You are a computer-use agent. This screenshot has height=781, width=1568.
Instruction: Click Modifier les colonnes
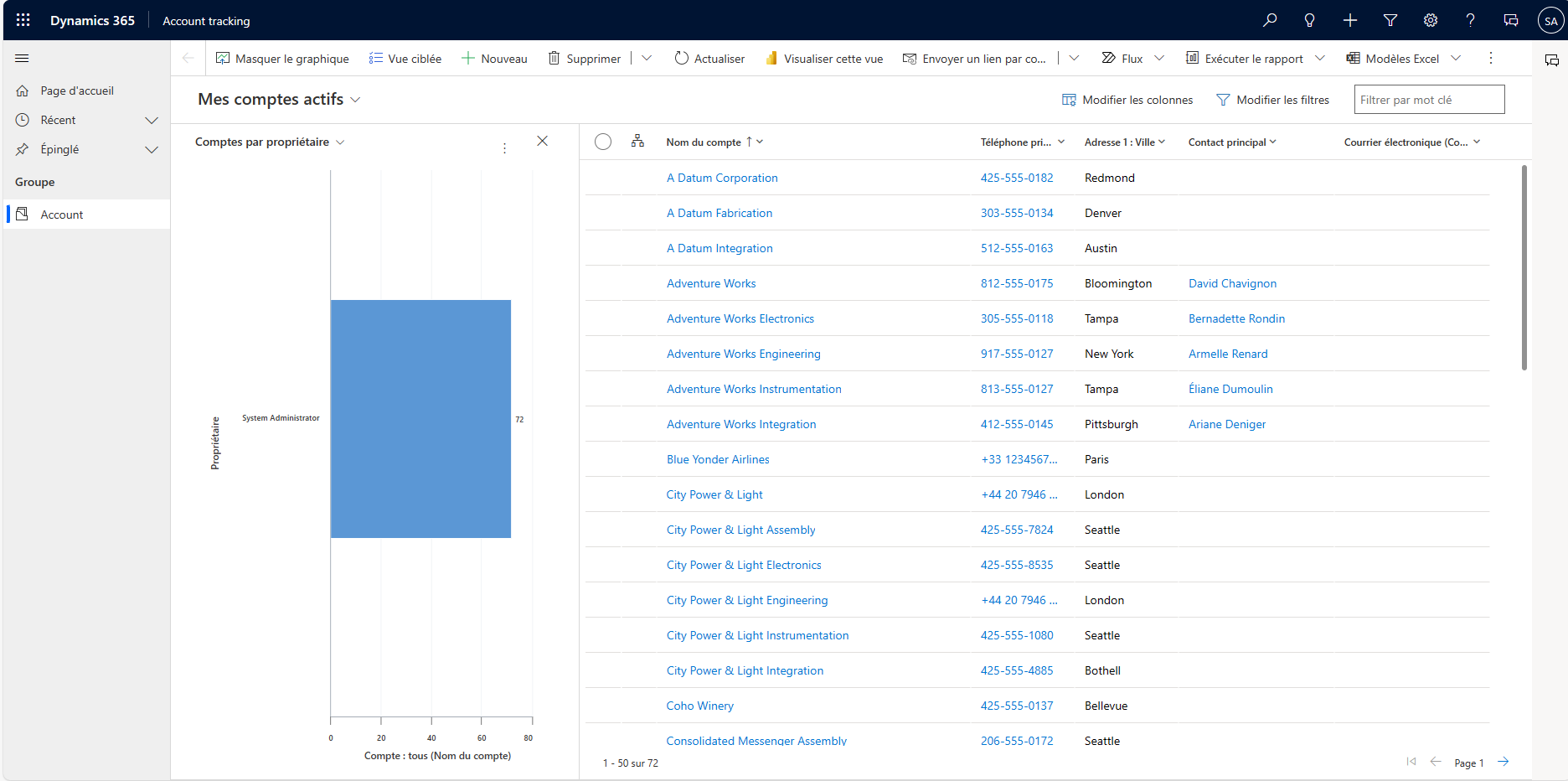(x=1127, y=100)
